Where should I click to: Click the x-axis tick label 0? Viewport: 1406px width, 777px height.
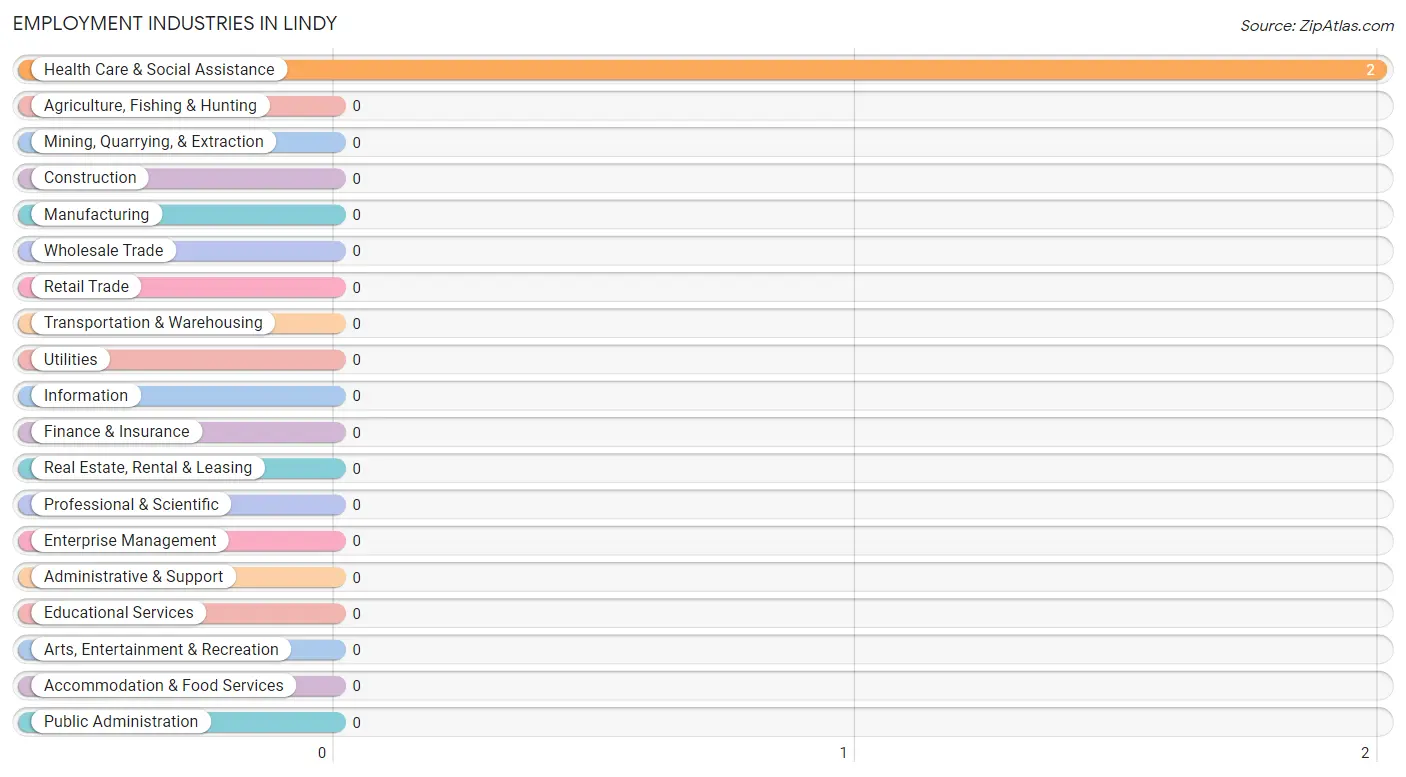click(322, 753)
